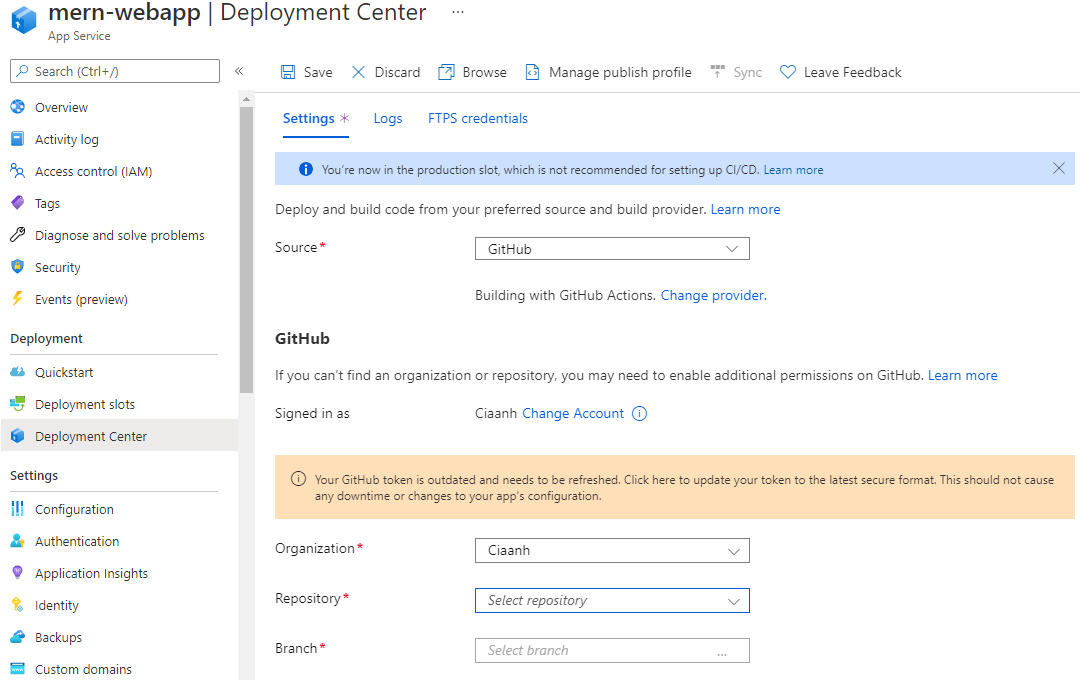Open the Overview blade

pos(61,107)
